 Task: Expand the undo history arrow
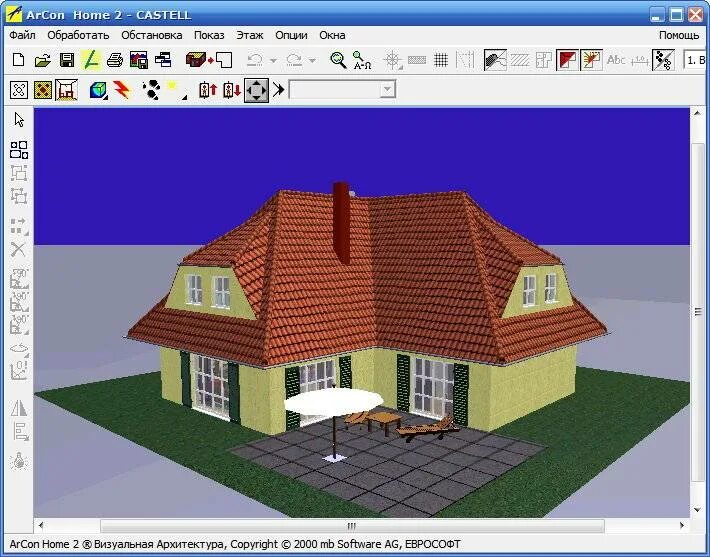tap(273, 60)
